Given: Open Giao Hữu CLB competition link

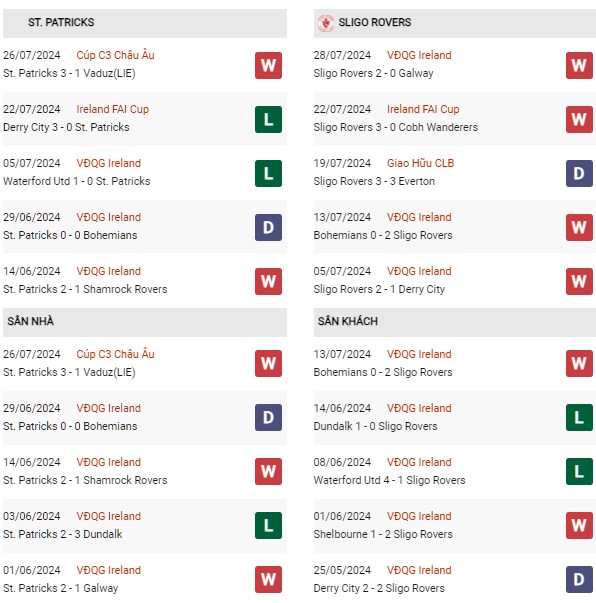Looking at the screenshot, I should [x=420, y=163].
